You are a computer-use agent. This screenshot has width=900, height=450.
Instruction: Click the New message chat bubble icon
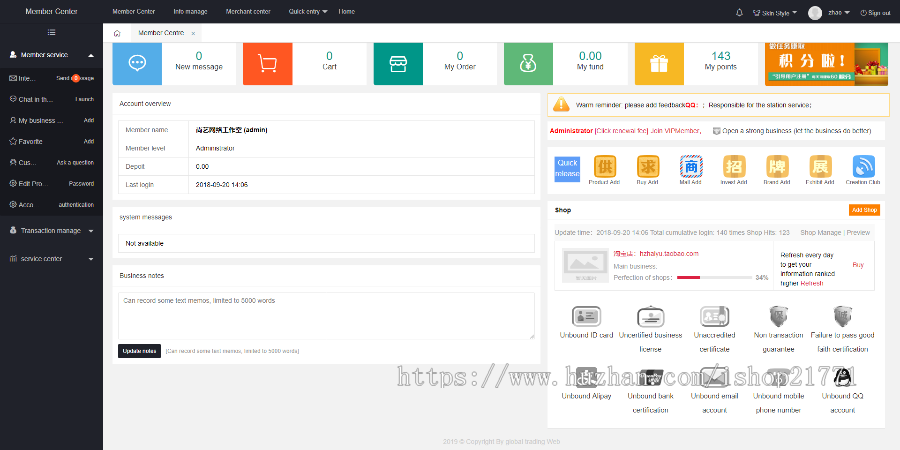(136, 63)
